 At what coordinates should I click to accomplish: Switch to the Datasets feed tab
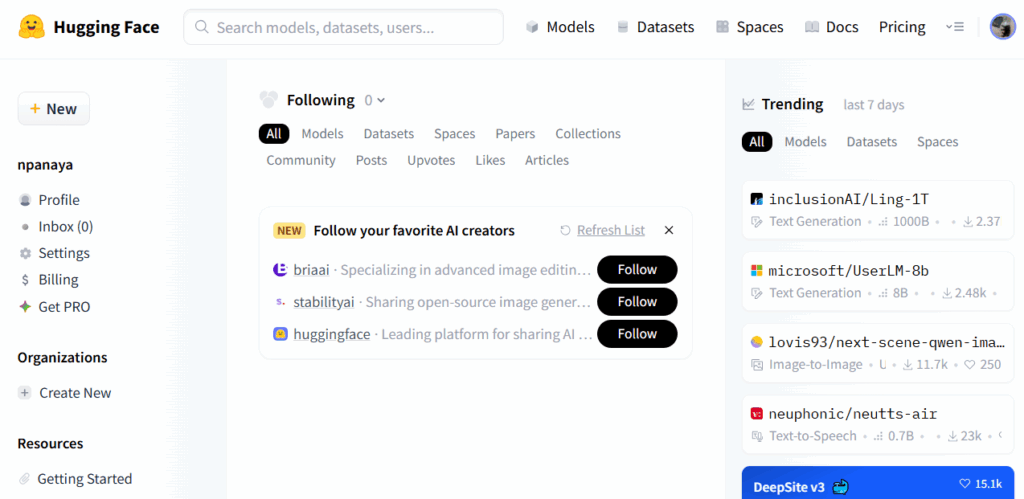coord(388,133)
